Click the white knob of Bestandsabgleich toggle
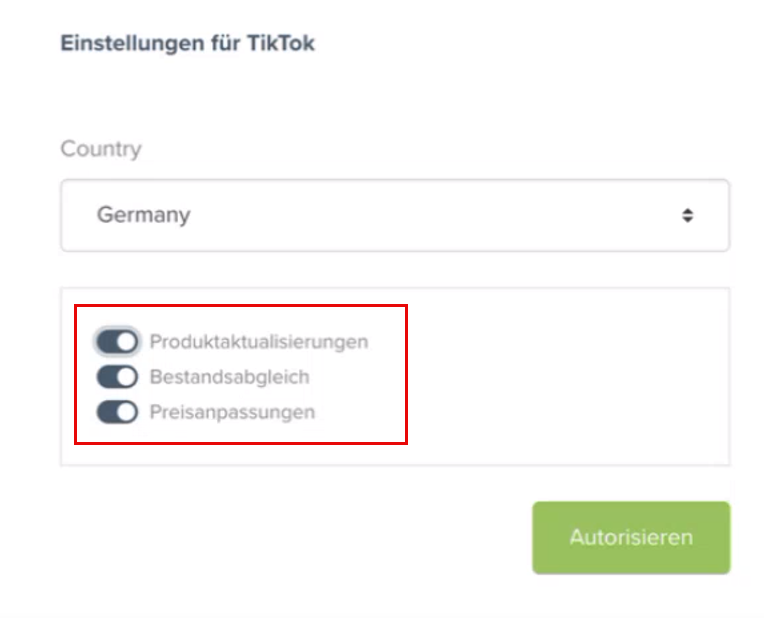 tap(126, 377)
